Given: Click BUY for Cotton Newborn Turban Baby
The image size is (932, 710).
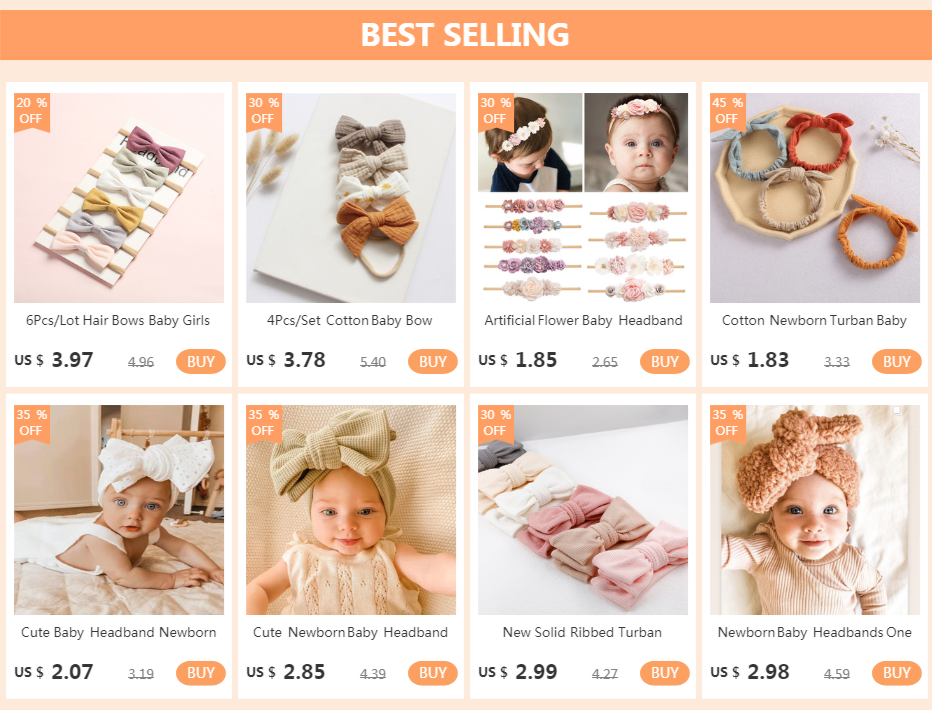Looking at the screenshot, I should point(896,361).
